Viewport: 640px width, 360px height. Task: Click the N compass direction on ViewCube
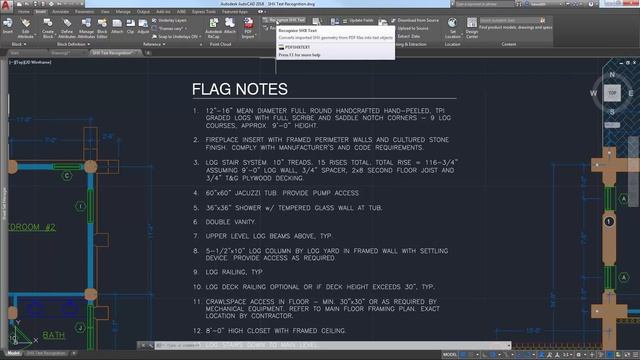tap(612, 74)
